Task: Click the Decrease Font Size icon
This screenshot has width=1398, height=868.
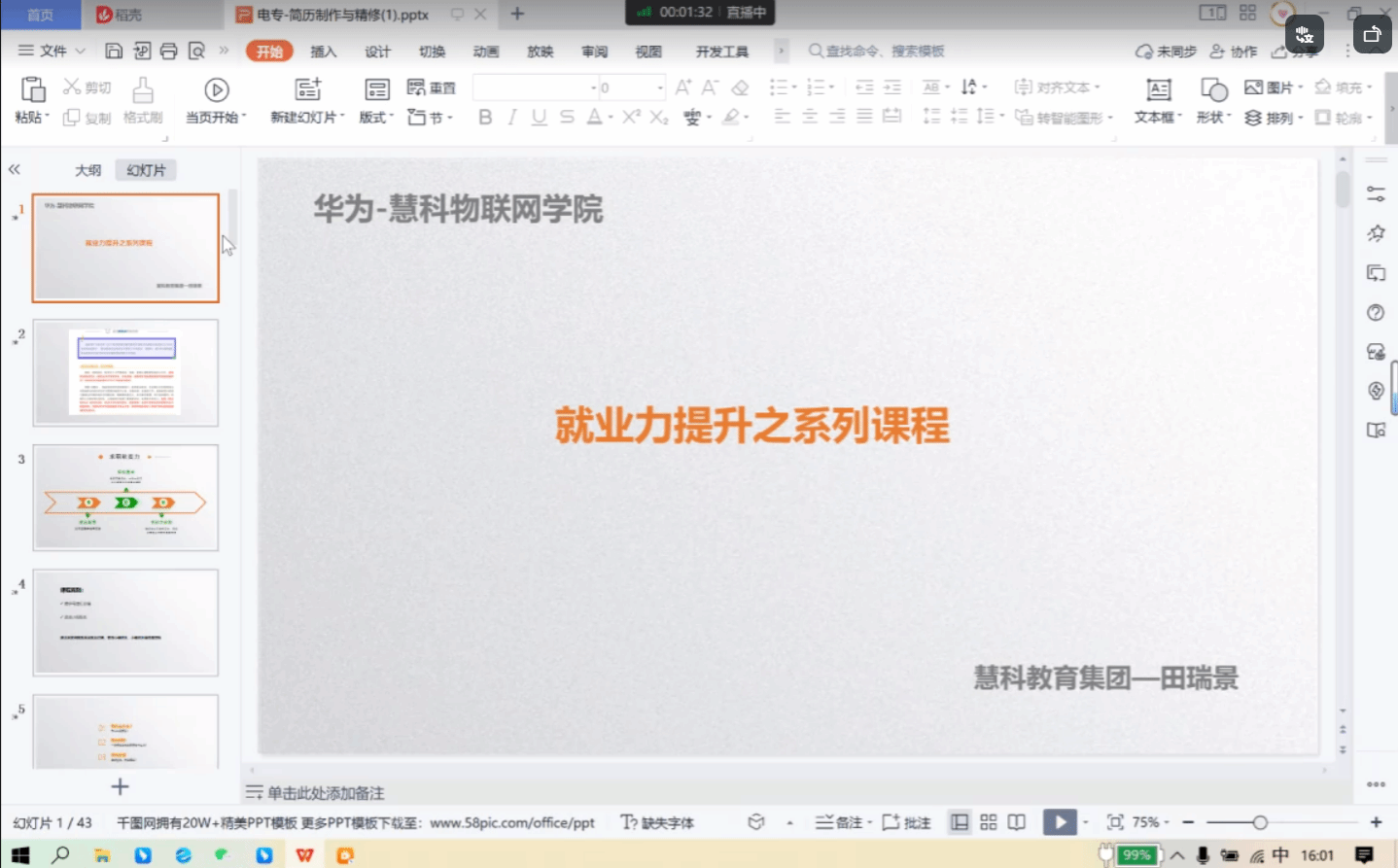Action: (x=711, y=87)
